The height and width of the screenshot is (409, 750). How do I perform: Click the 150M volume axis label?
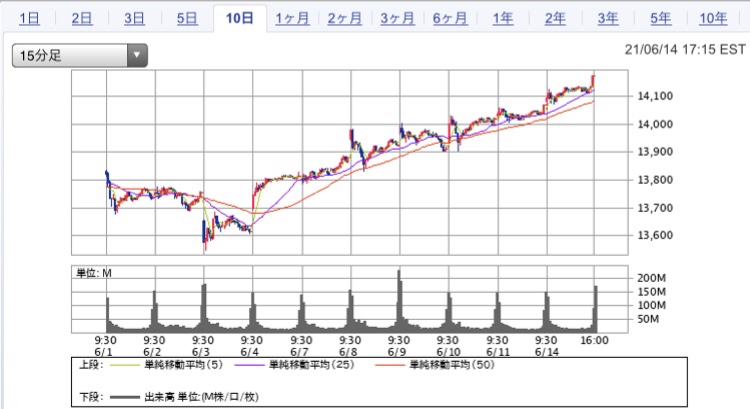[651, 292]
